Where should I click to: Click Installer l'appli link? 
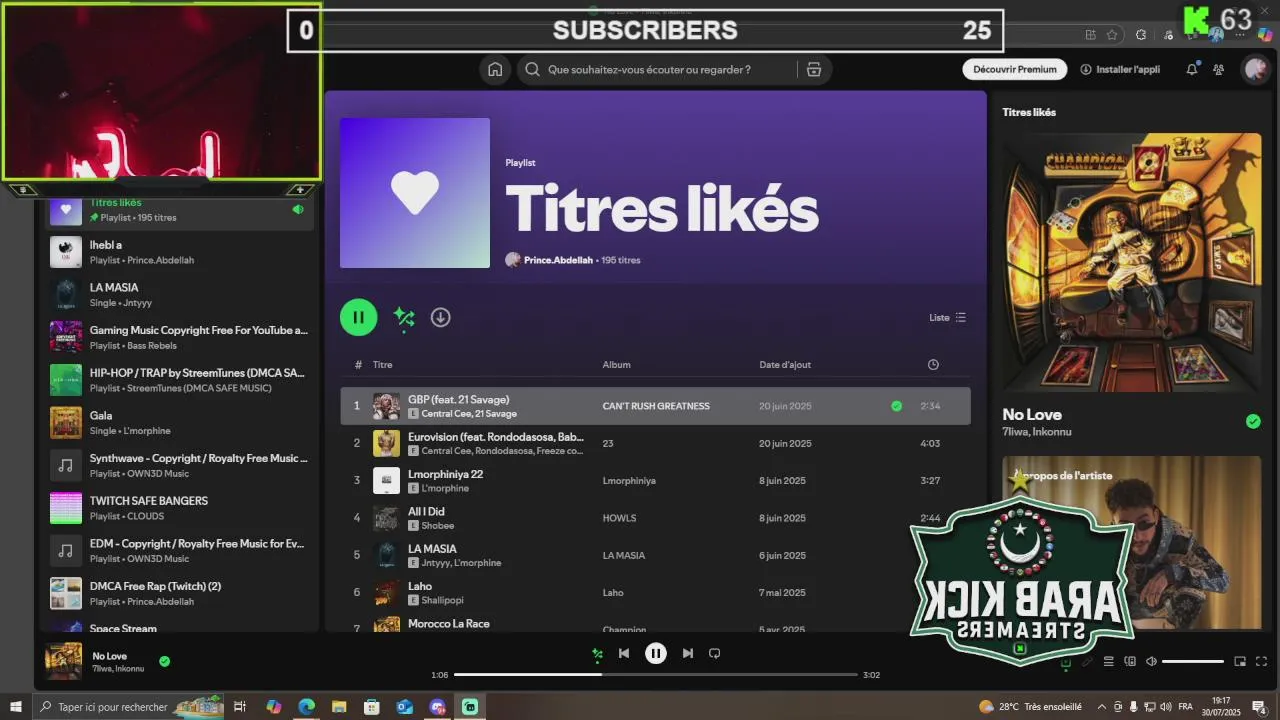tap(1120, 70)
